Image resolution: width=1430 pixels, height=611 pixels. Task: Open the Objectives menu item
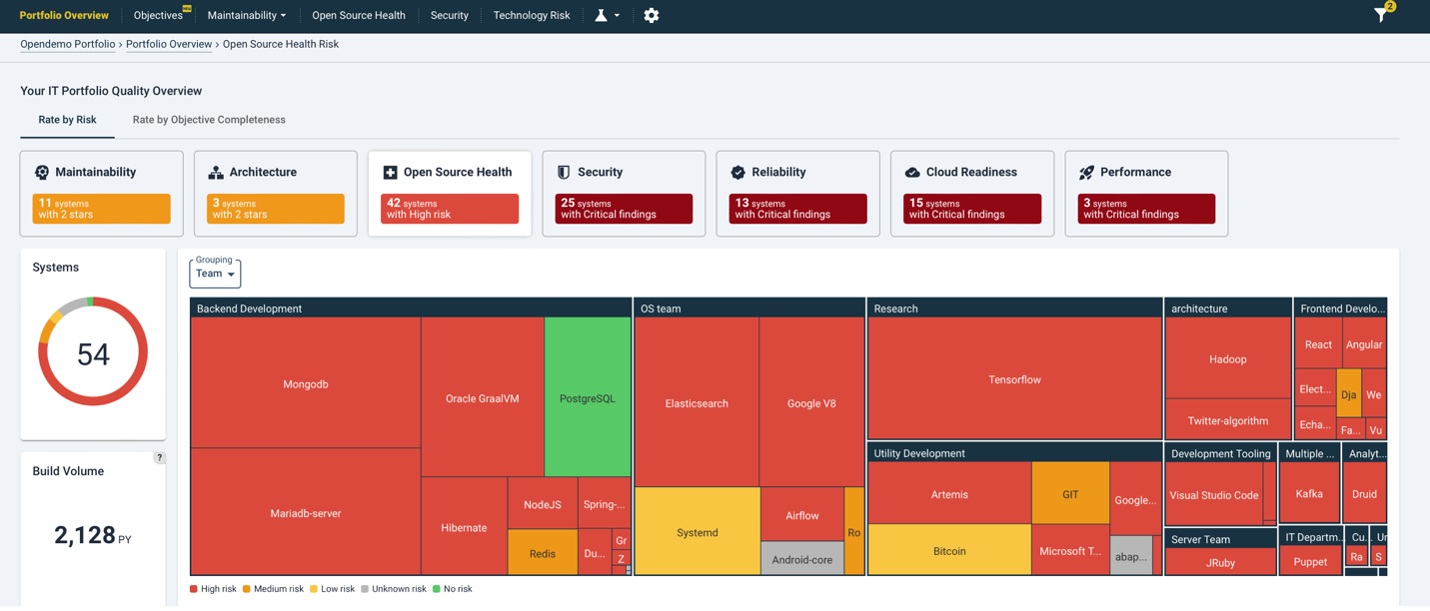tap(160, 15)
